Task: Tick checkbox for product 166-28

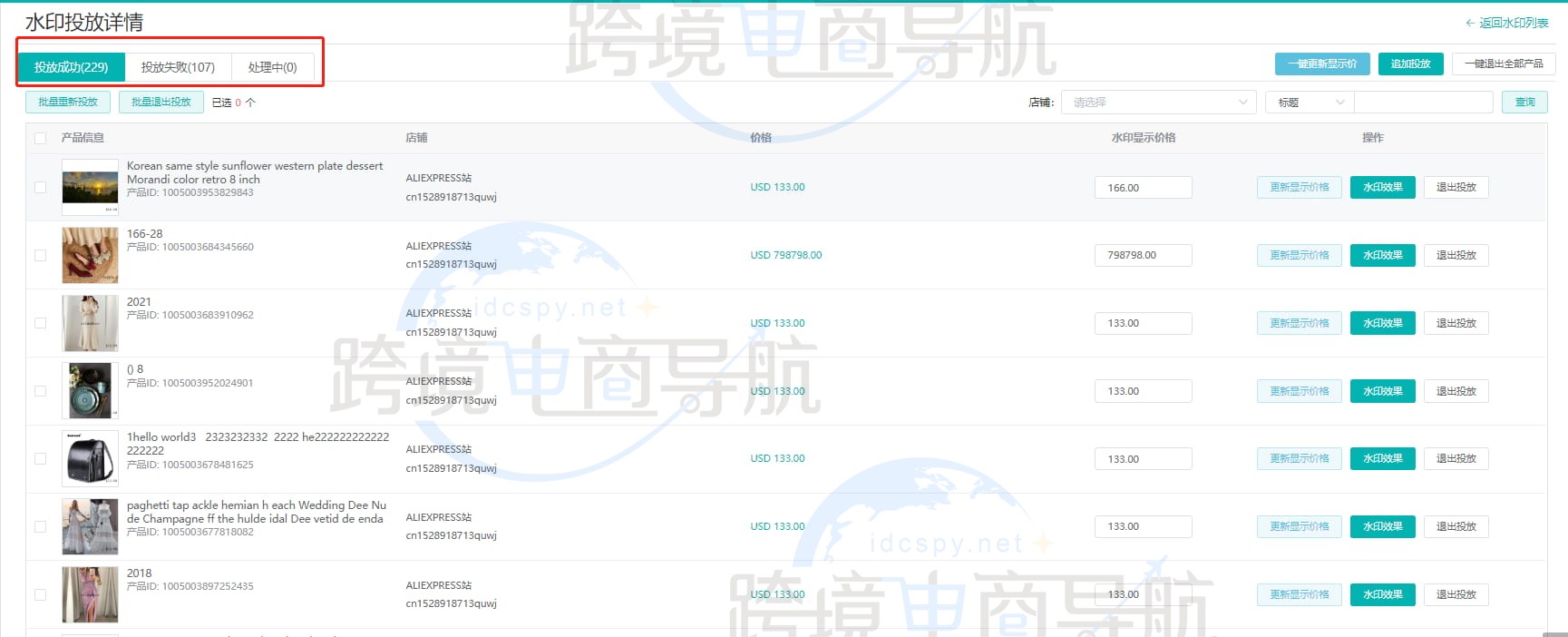Action: click(x=40, y=255)
